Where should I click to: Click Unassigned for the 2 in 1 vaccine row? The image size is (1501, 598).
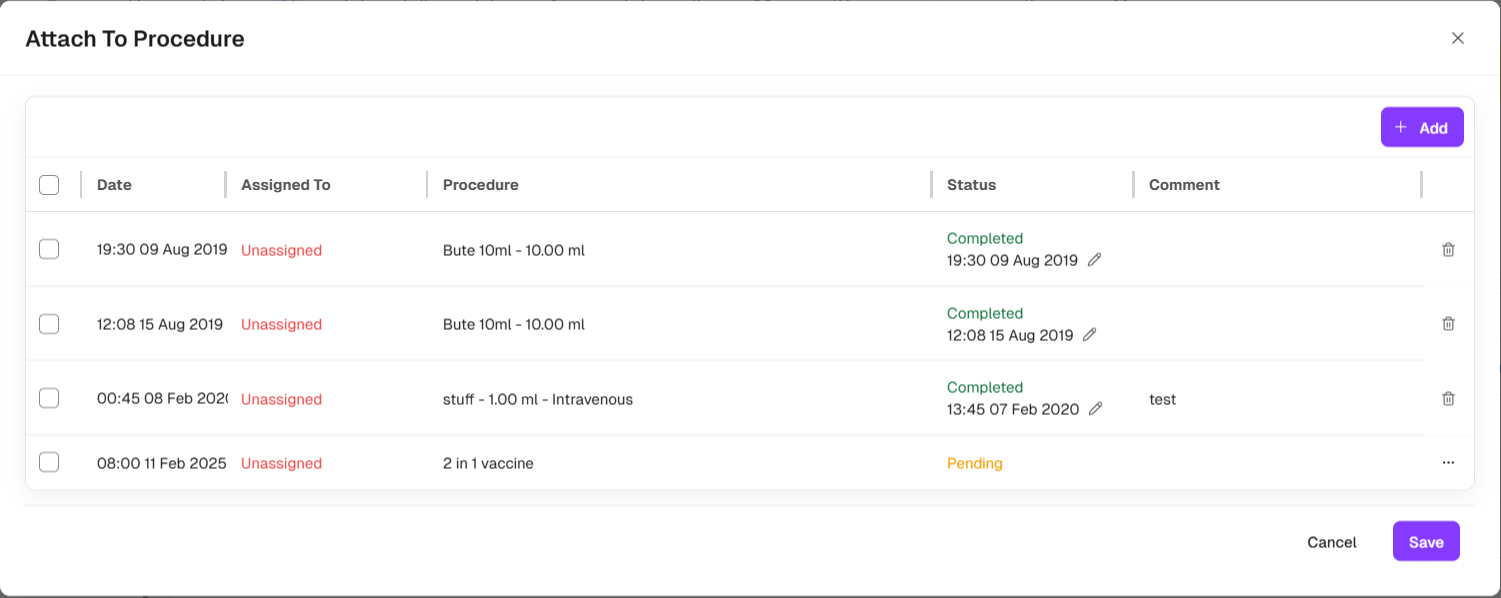[x=281, y=464]
